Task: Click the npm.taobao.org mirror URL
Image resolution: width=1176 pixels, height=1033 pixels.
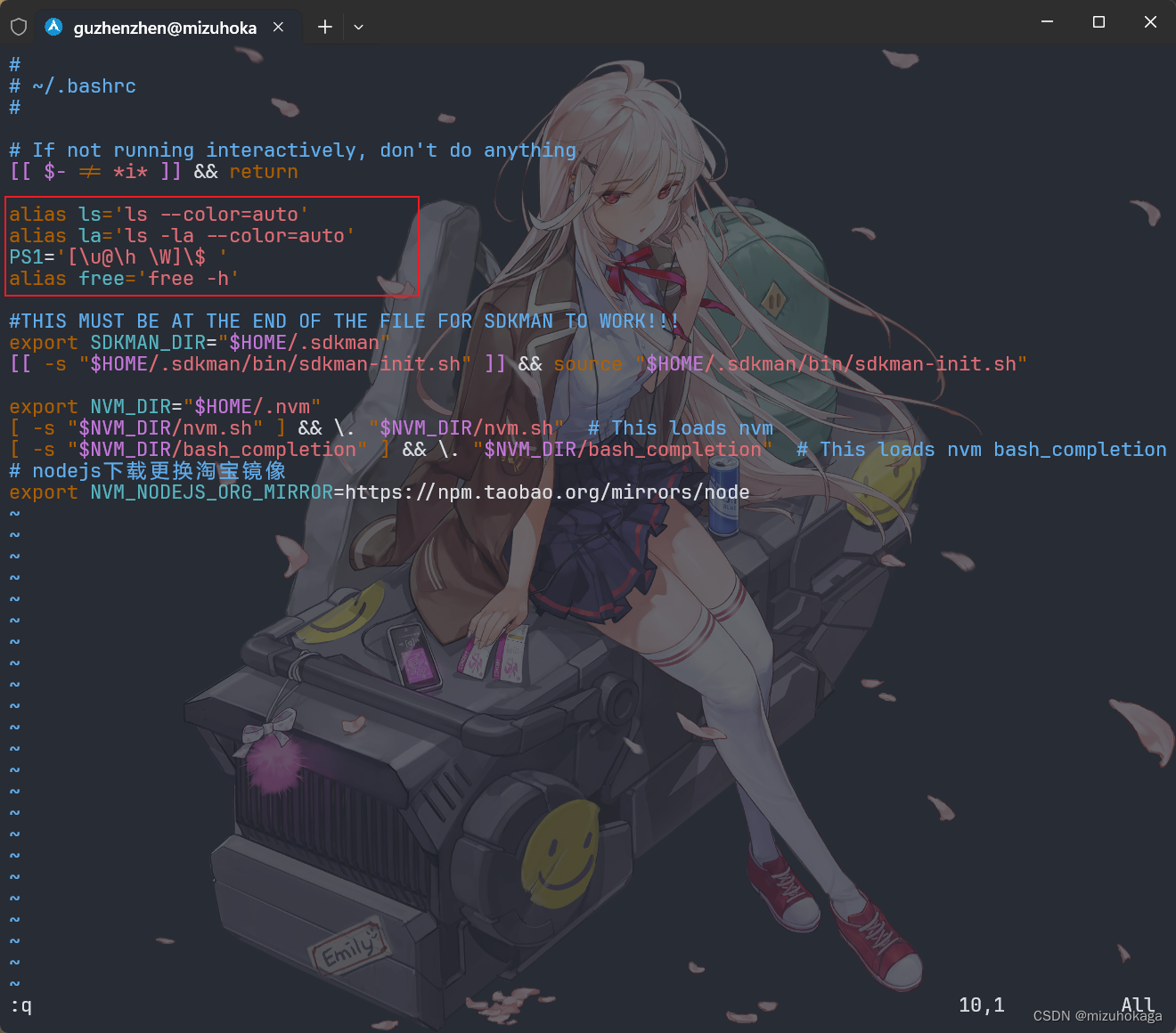Action: click(547, 492)
